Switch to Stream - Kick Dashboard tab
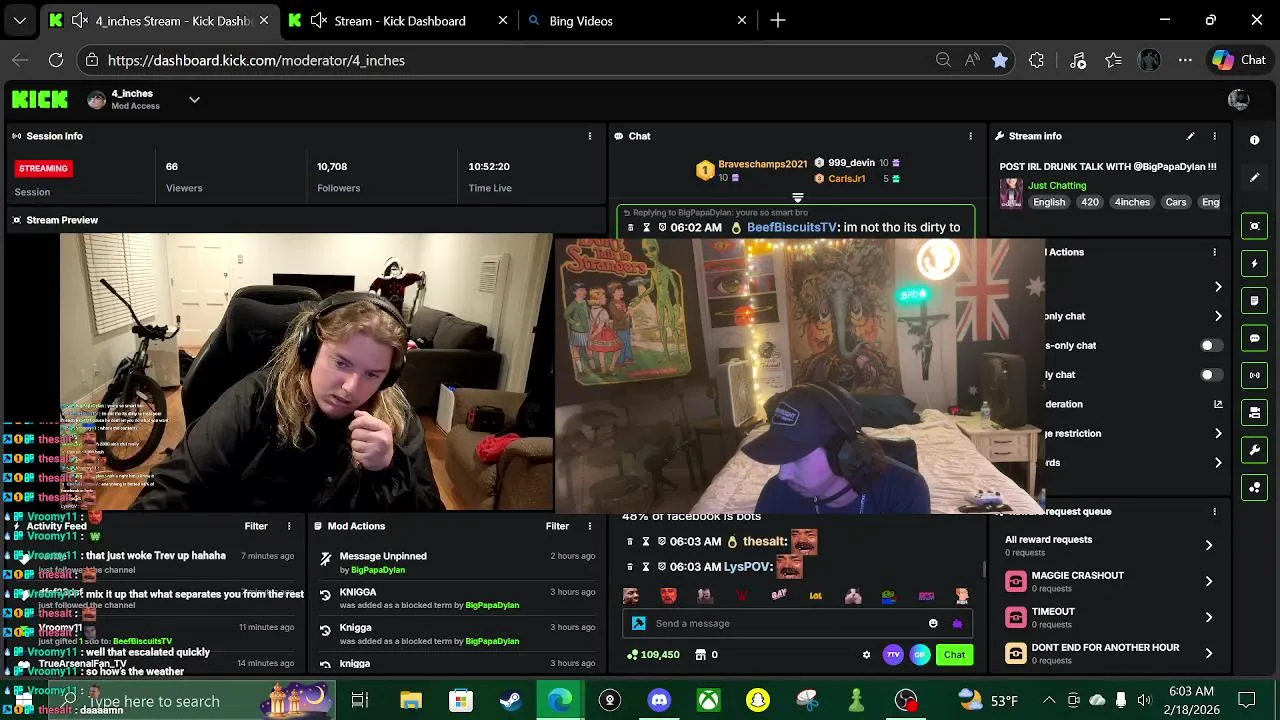 [399, 20]
